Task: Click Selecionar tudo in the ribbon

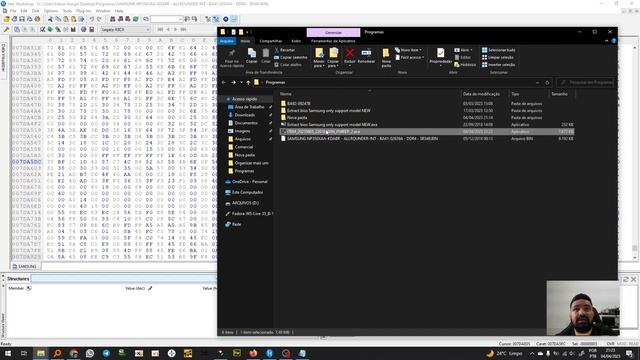Action: 498,50
